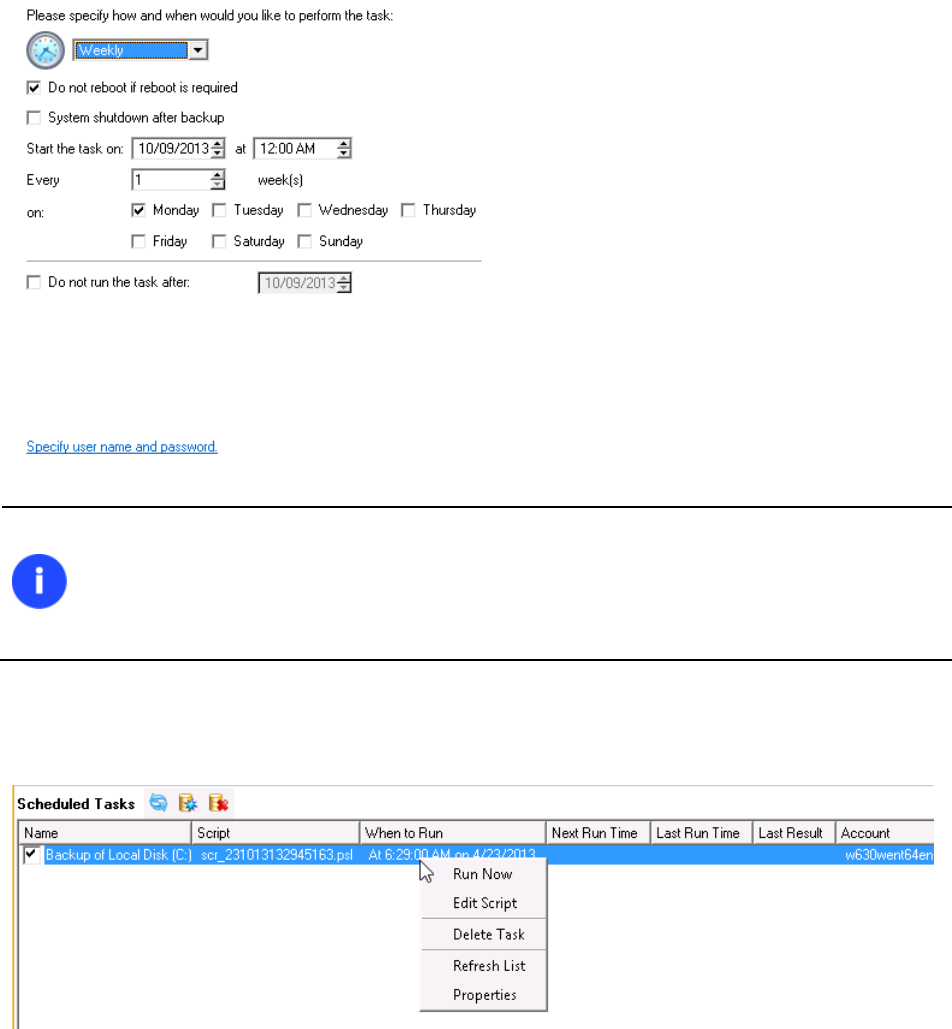
Task: Click the Next Run Time column header
Action: click(598, 833)
